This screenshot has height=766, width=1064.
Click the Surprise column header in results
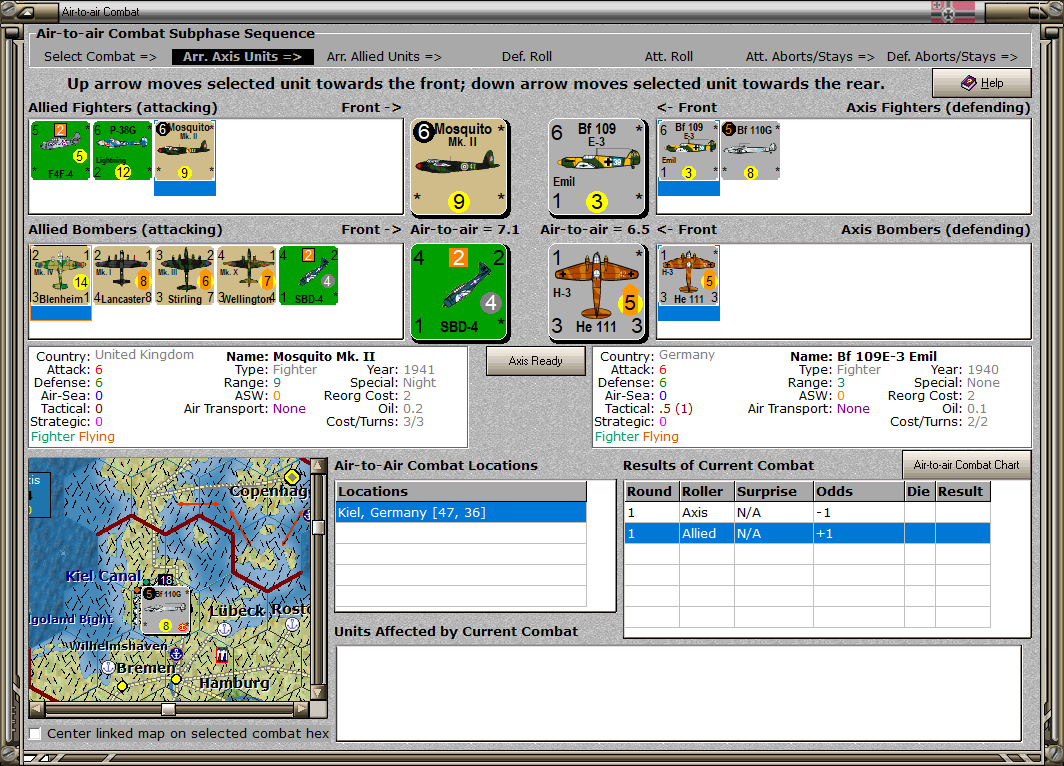(774, 491)
